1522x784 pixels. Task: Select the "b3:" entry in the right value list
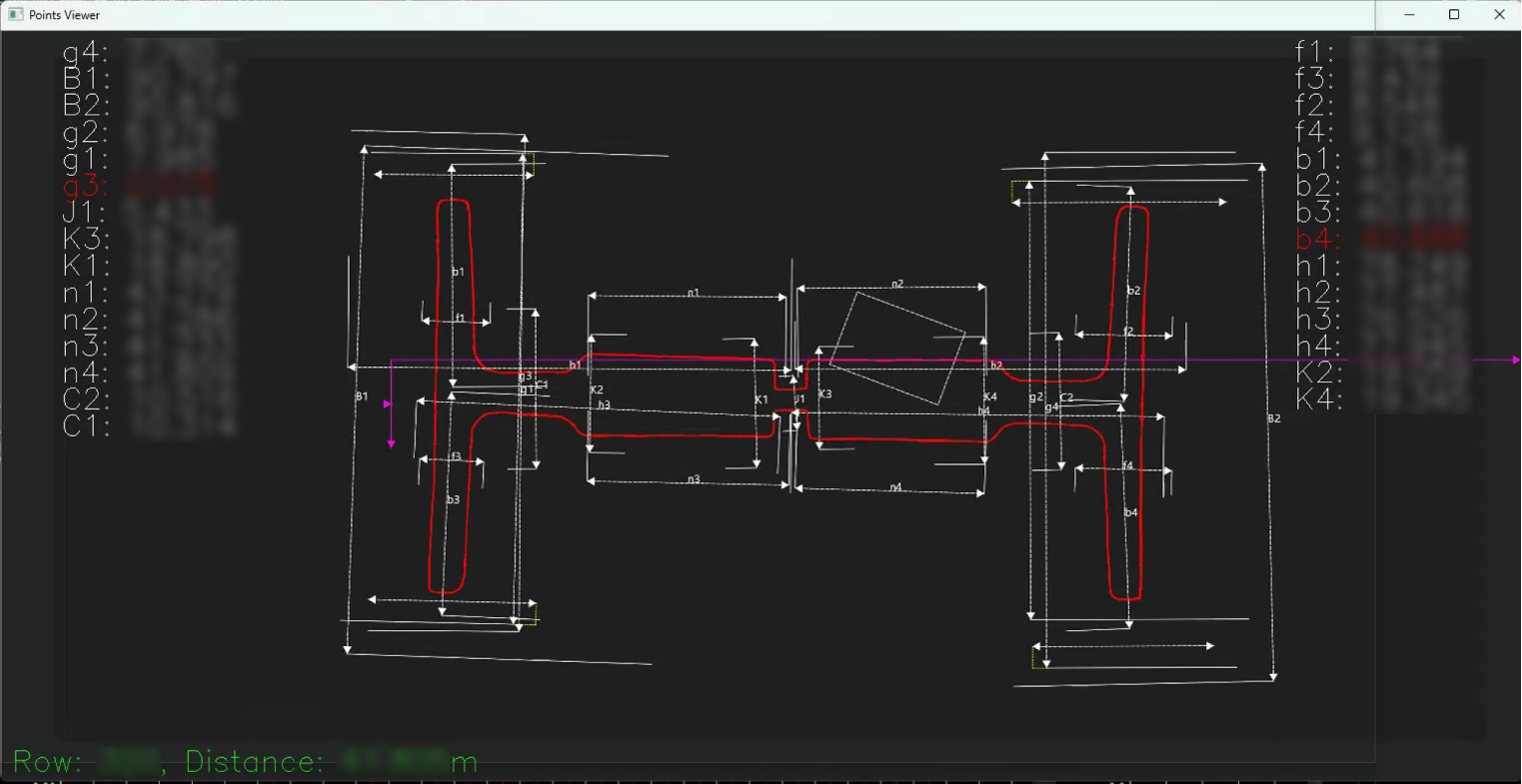click(x=1317, y=212)
